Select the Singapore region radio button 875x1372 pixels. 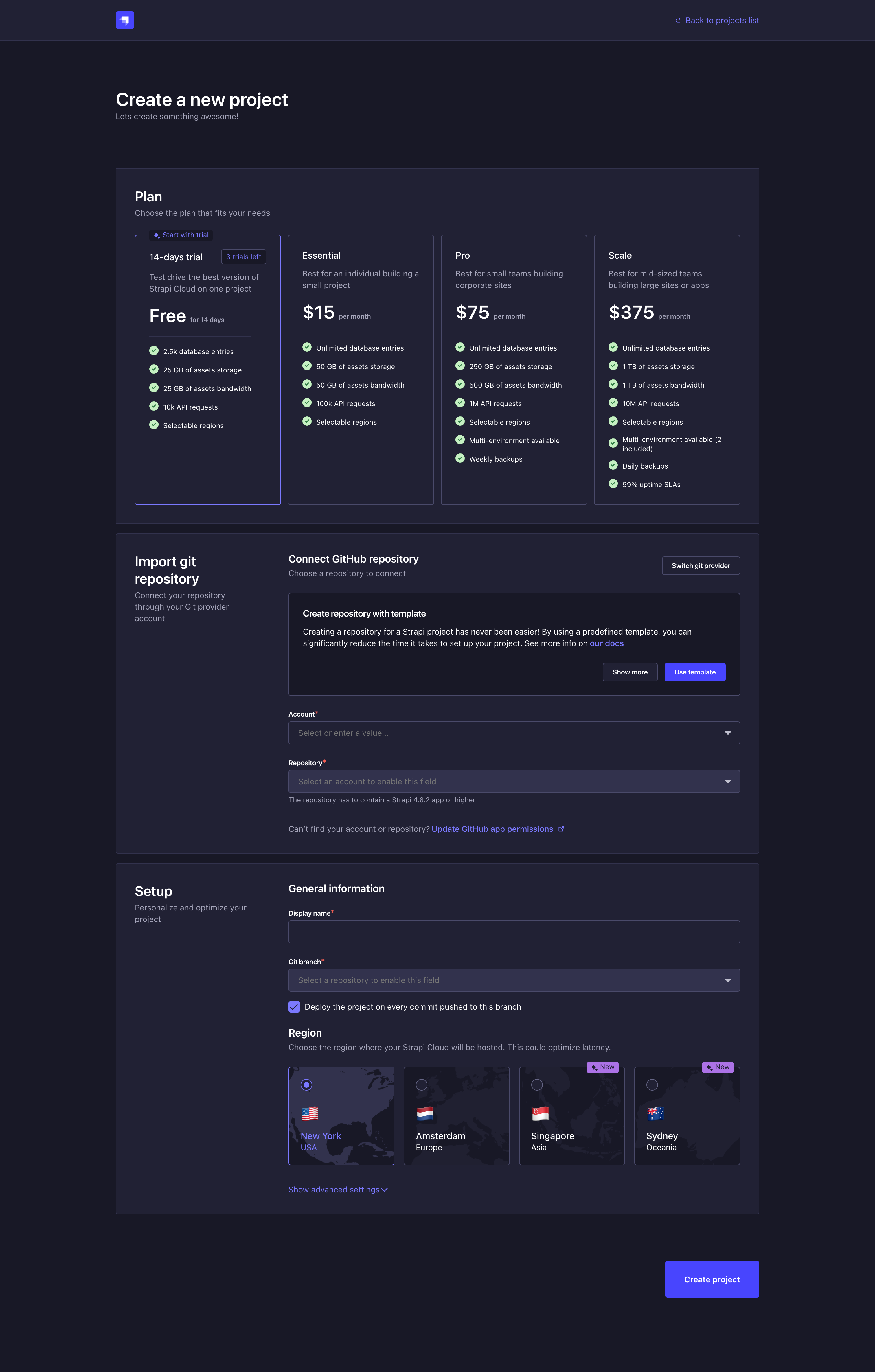tap(536, 1085)
